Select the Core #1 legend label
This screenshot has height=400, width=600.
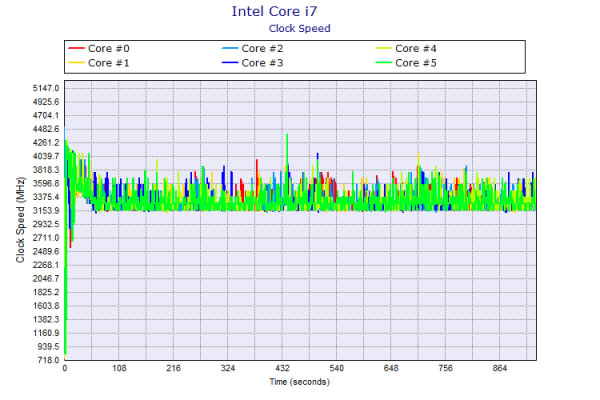(109, 63)
